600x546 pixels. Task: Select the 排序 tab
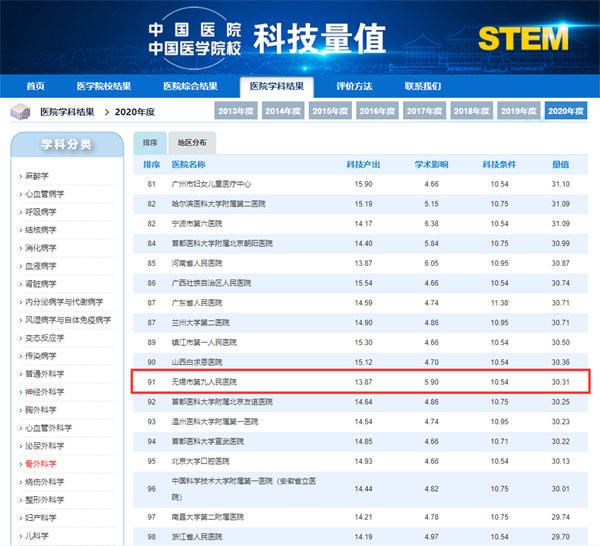coord(150,143)
